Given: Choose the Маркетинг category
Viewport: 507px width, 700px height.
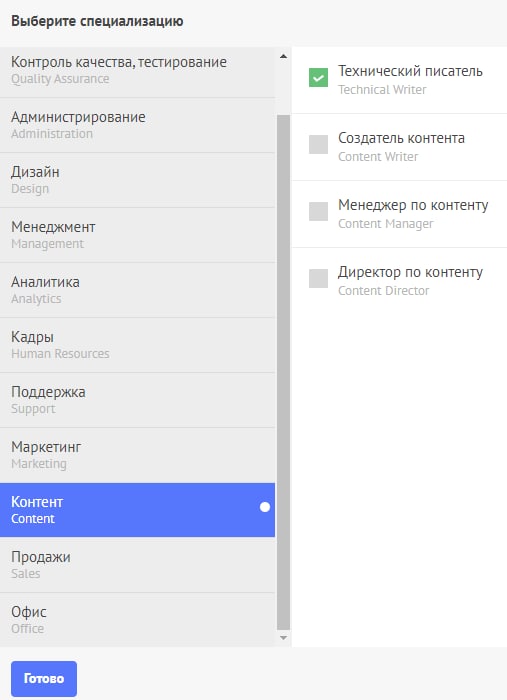Looking at the screenshot, I should coord(137,455).
